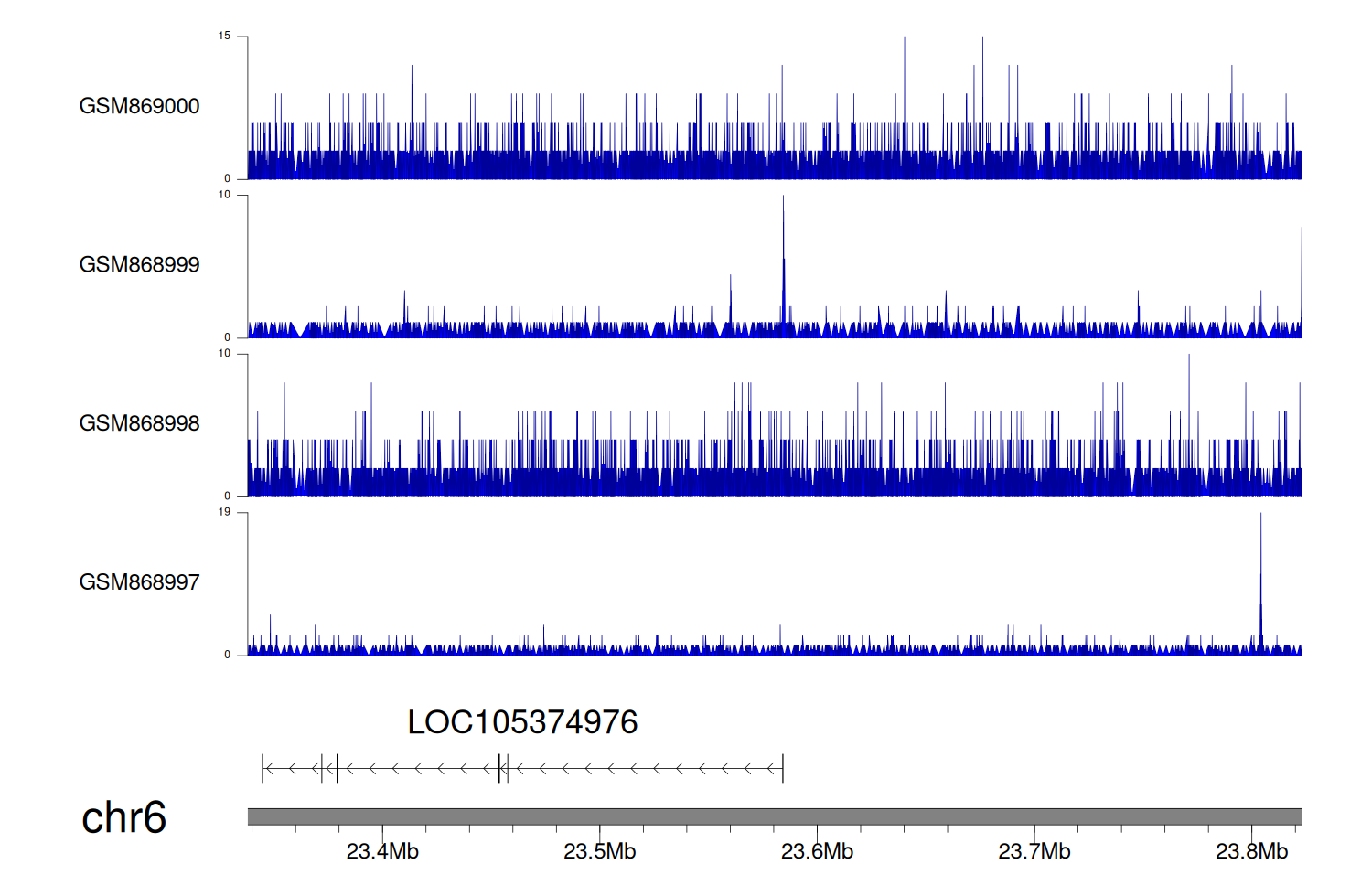Click the 23.4Mb axis tick label

click(382, 852)
